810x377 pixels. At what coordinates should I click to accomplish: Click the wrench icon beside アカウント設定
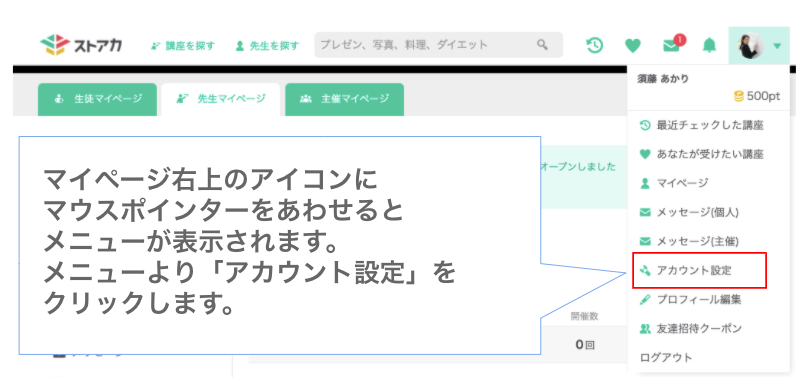(x=644, y=271)
